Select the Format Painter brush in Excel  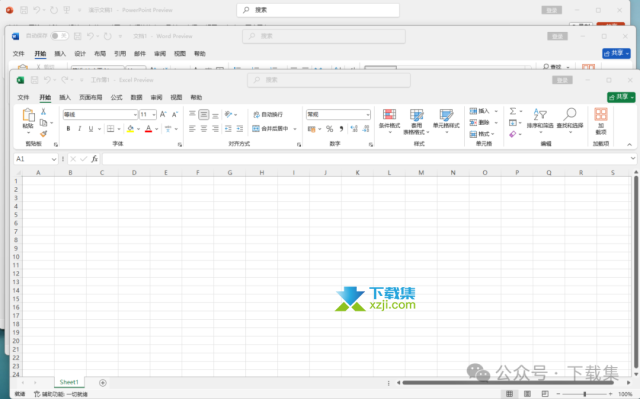pyautogui.click(x=44, y=134)
